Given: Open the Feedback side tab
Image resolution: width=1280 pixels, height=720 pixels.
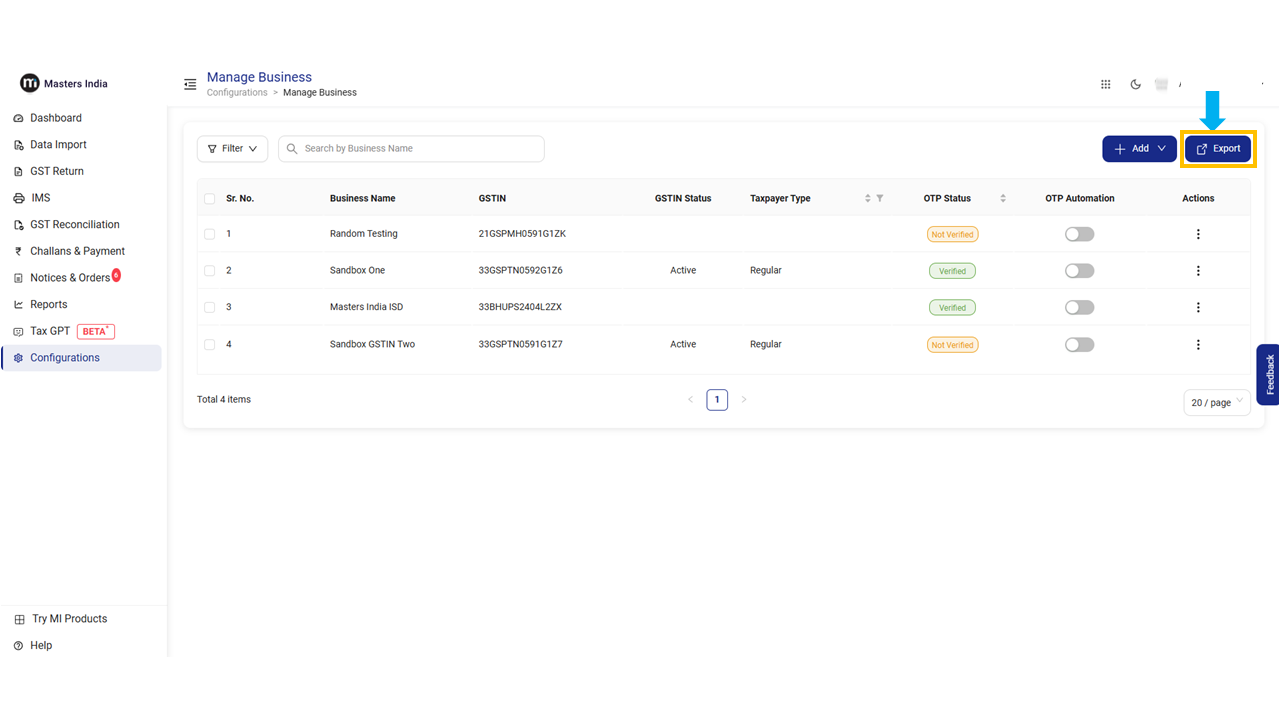Looking at the screenshot, I should [1268, 374].
